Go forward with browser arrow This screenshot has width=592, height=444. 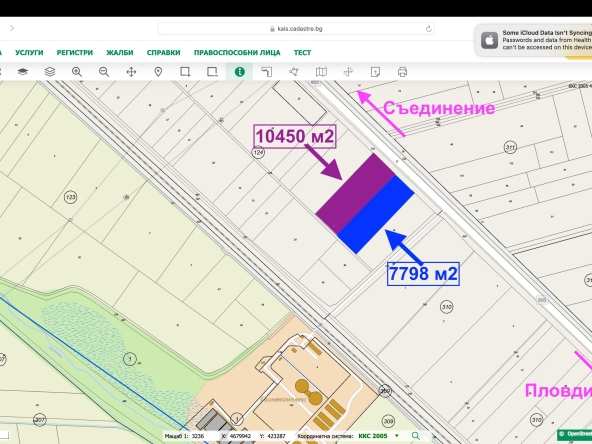(12, 28)
